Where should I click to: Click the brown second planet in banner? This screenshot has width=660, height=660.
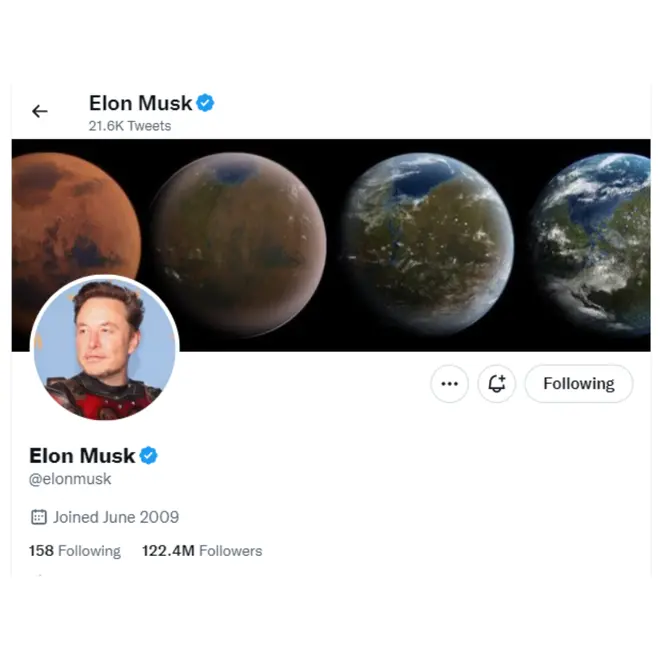coord(239,244)
